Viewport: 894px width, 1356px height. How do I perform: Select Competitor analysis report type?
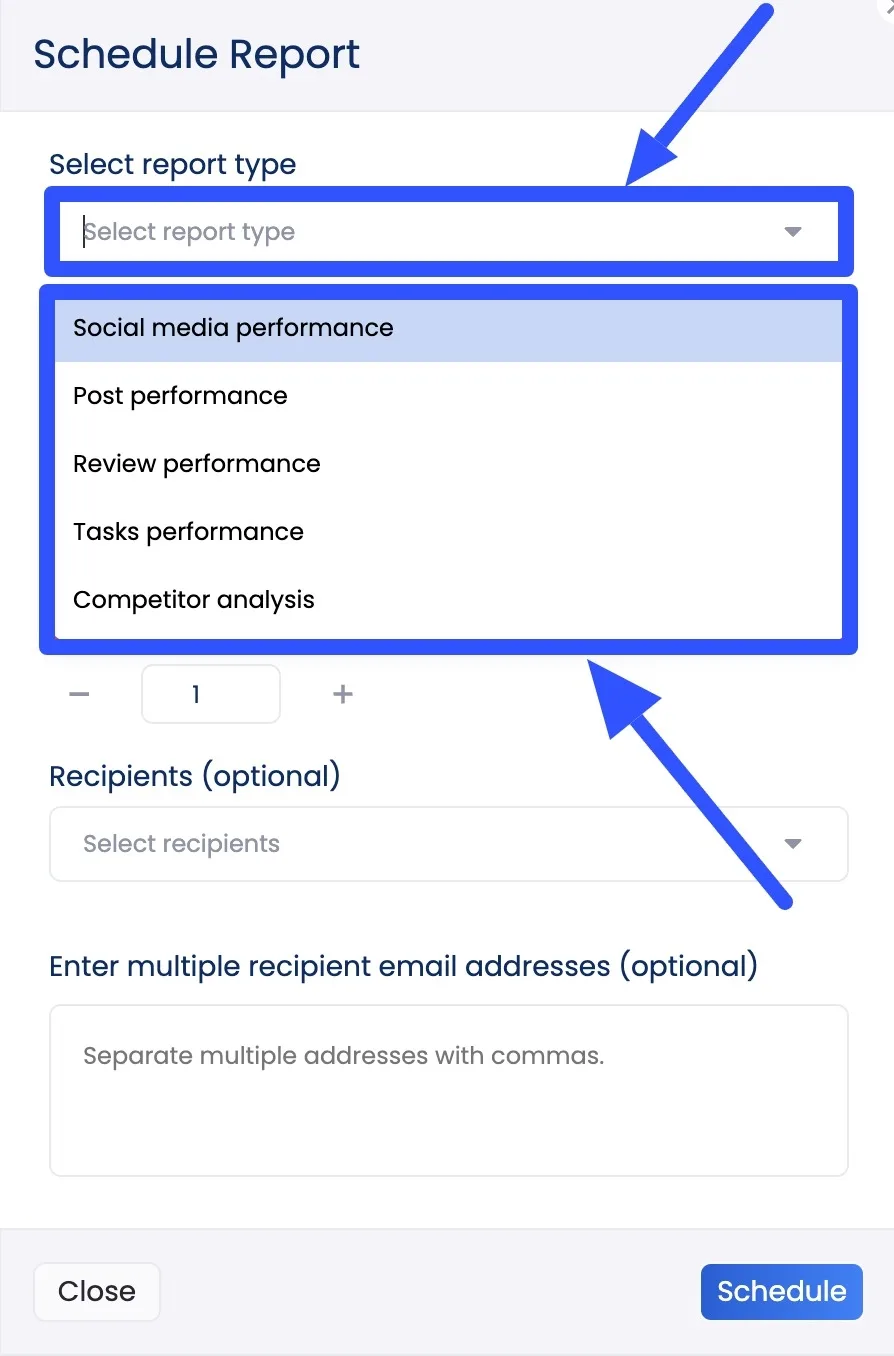click(x=194, y=599)
